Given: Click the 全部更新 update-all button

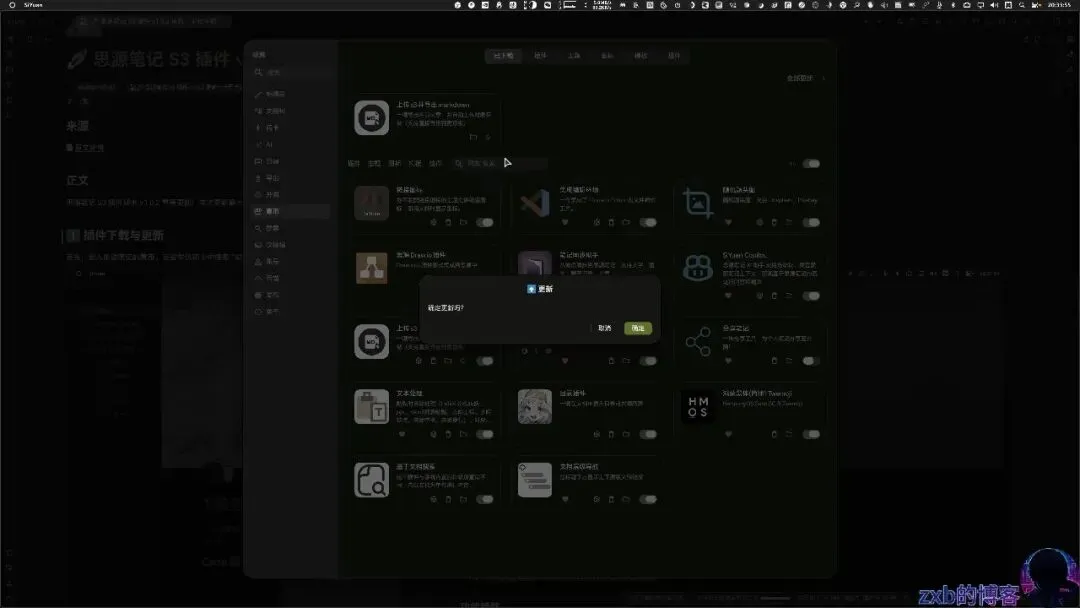Looking at the screenshot, I should (x=800, y=78).
